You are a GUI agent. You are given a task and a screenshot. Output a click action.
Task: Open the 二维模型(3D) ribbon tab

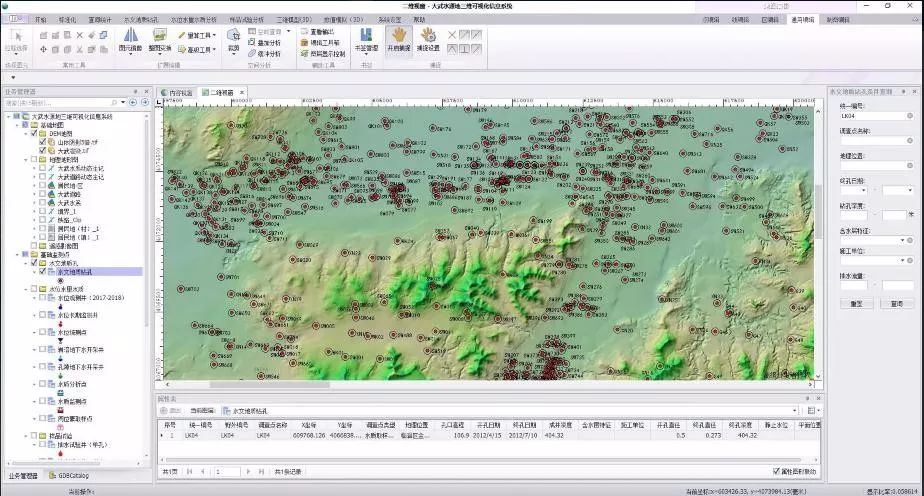(293, 19)
